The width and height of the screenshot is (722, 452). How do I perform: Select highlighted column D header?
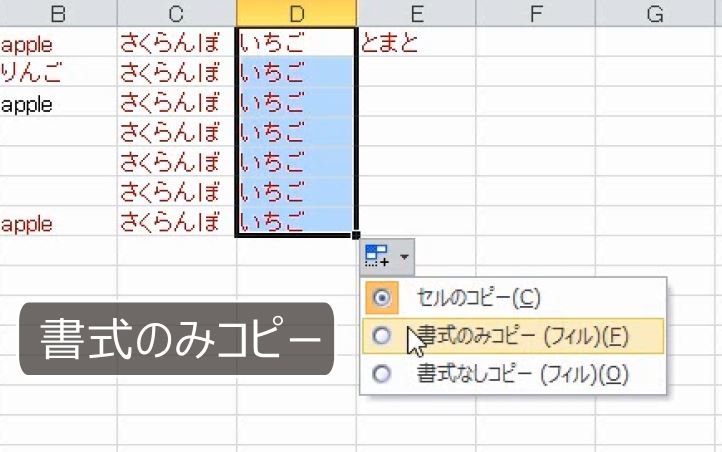pos(297,13)
